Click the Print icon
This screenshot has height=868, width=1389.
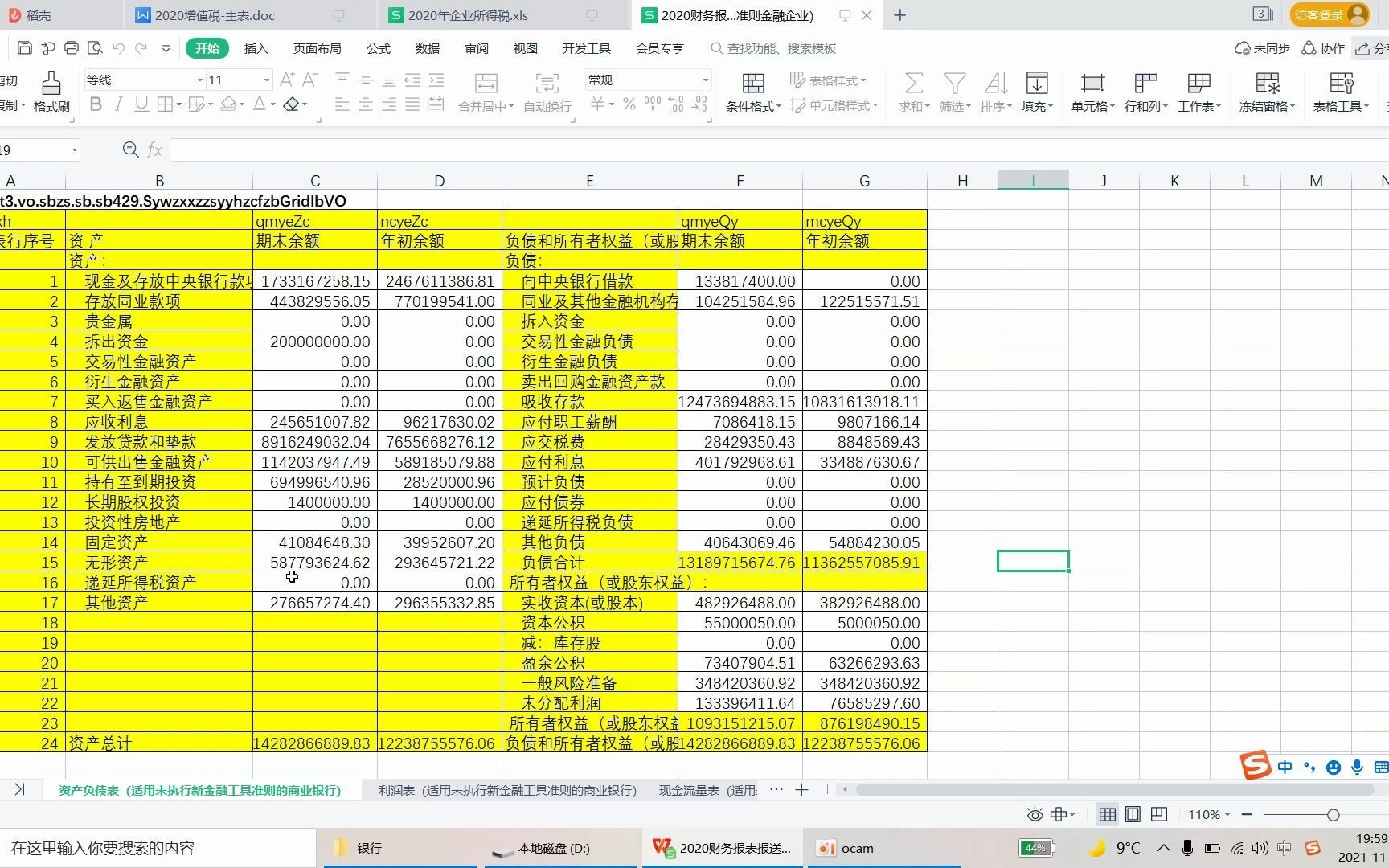(72, 48)
